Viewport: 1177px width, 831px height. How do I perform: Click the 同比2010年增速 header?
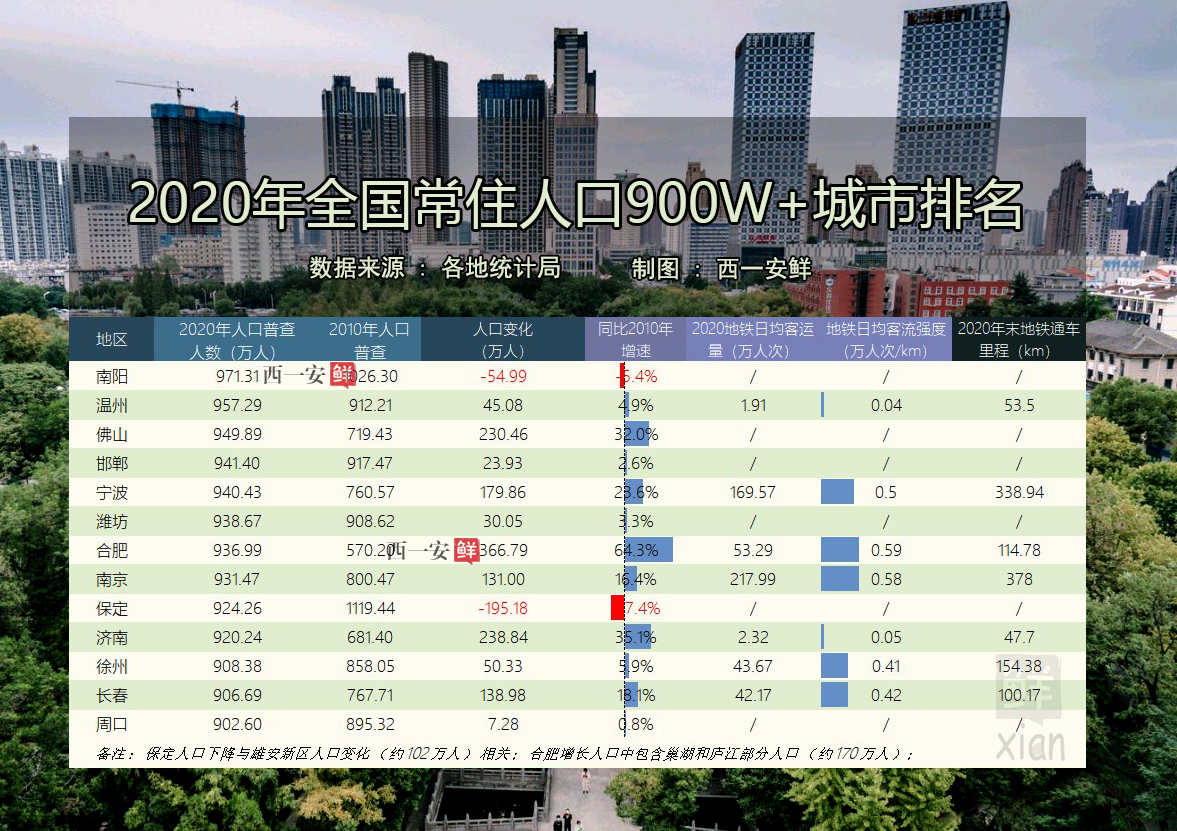pos(635,339)
